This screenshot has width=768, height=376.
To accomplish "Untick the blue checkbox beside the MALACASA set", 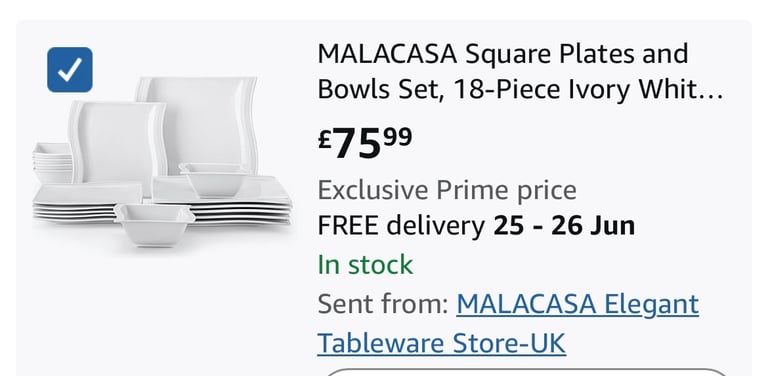I will [70, 70].
